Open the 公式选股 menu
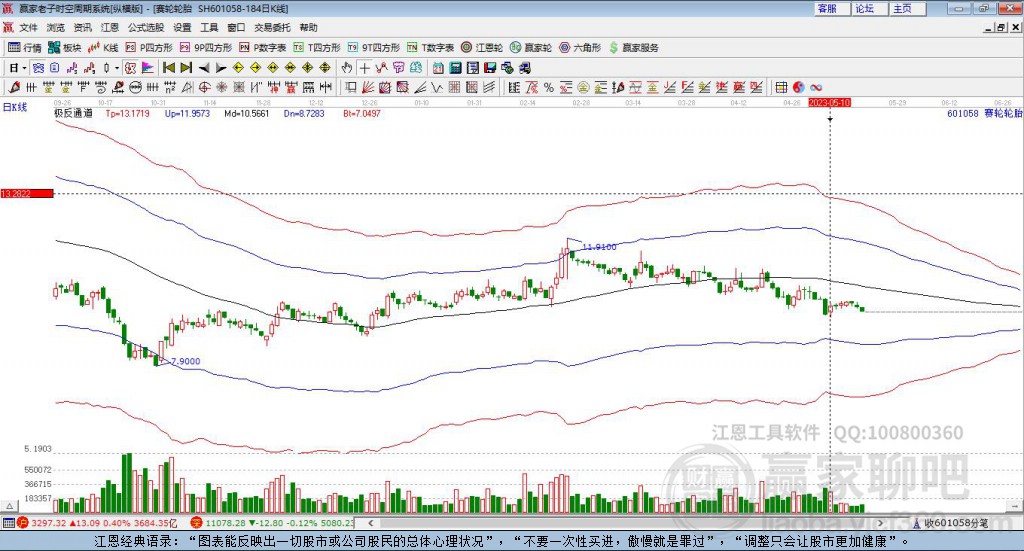Screen dimensions: 1024x551 point(146,27)
